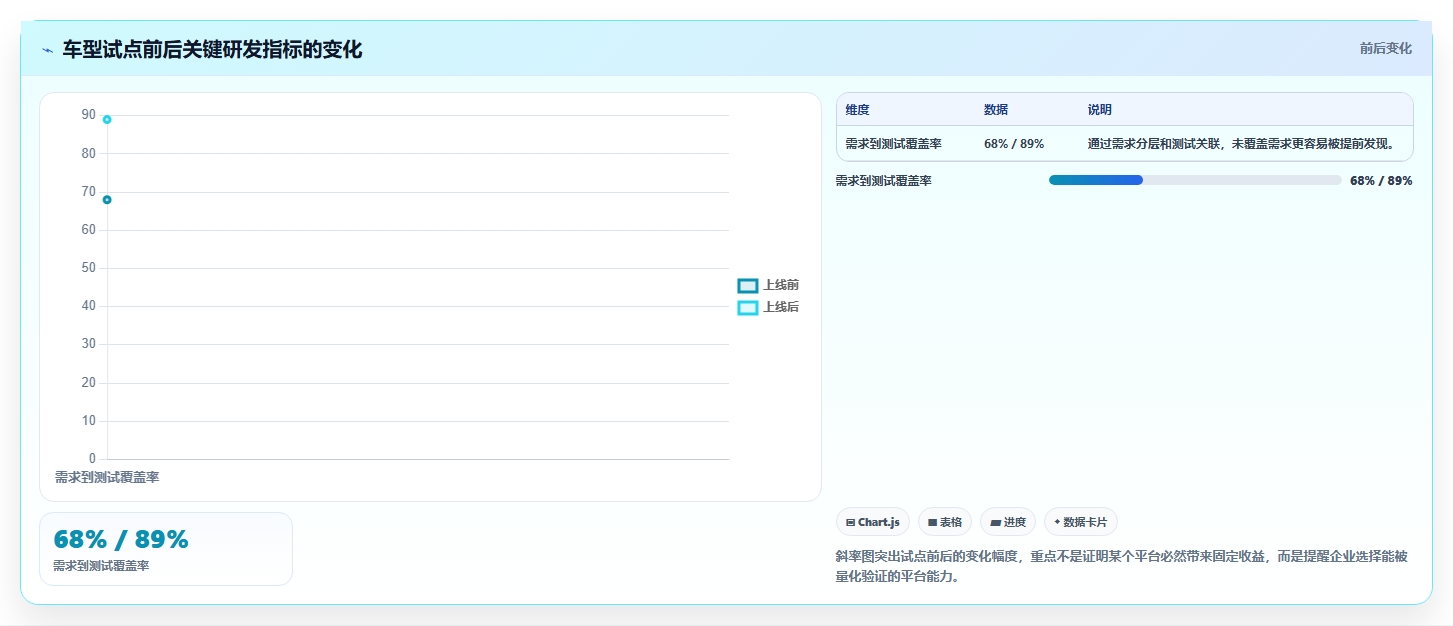Image resolution: width=1453 pixels, height=626 pixels.
Task: Click the 需求到测试覆盖率 table cell
Action: (x=894, y=144)
